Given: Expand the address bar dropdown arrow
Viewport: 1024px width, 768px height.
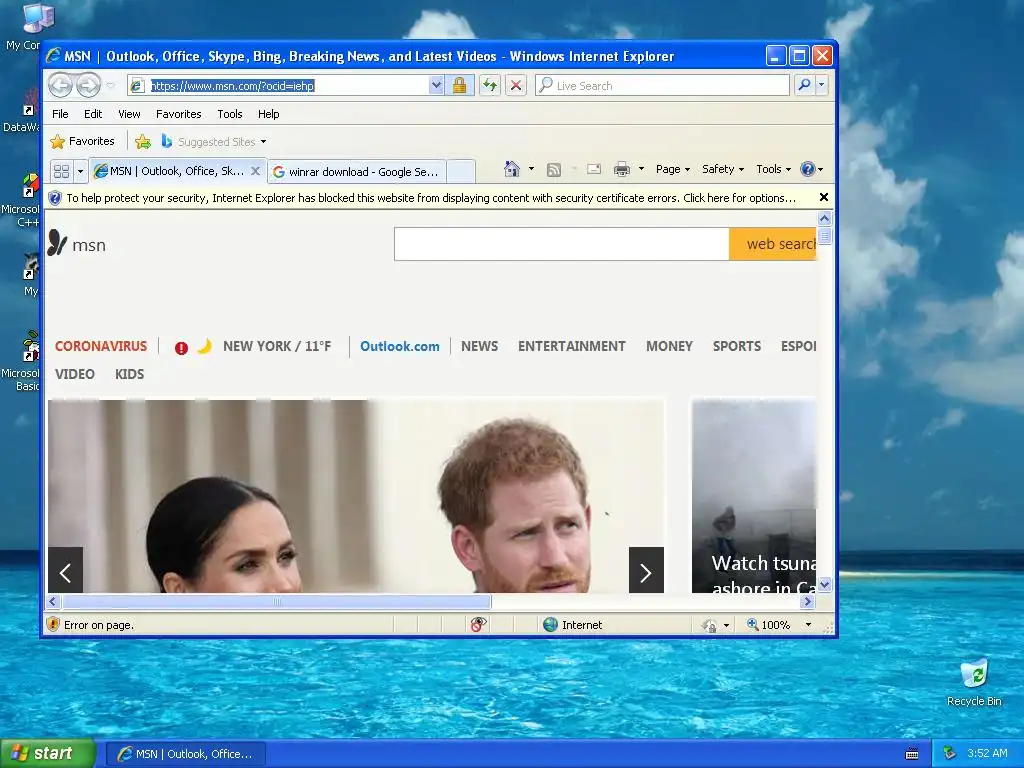Looking at the screenshot, I should coord(436,86).
